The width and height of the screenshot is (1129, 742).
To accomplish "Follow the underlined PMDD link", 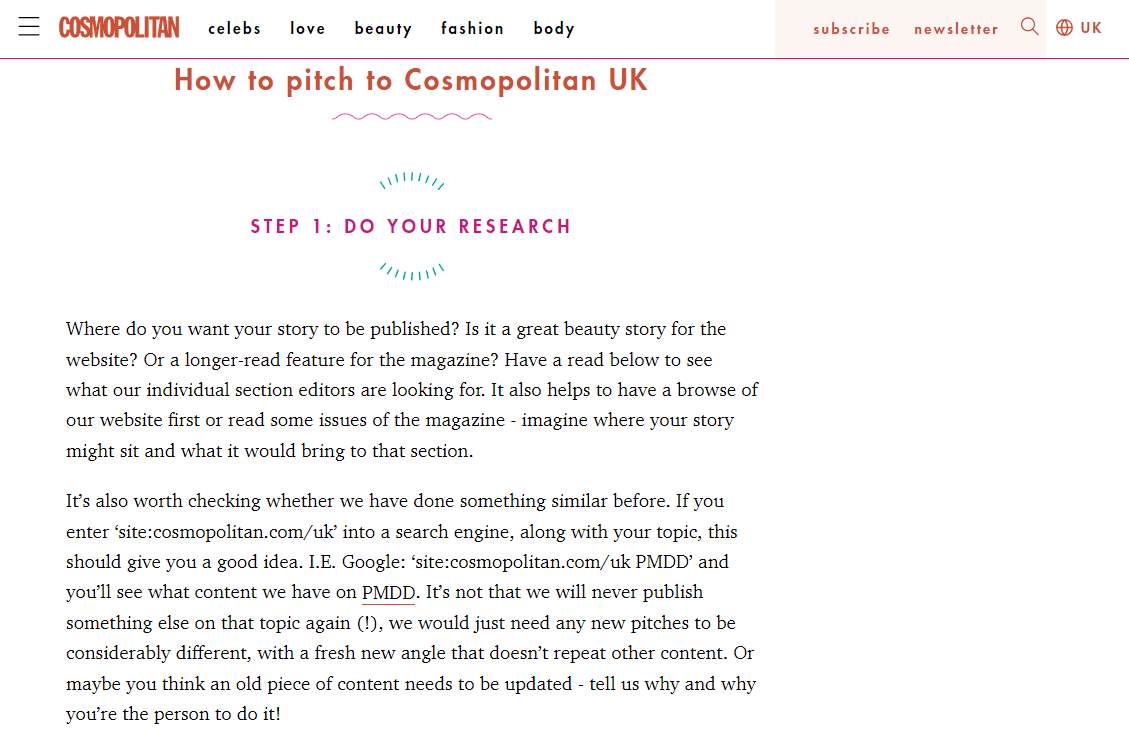I will pos(388,593).
